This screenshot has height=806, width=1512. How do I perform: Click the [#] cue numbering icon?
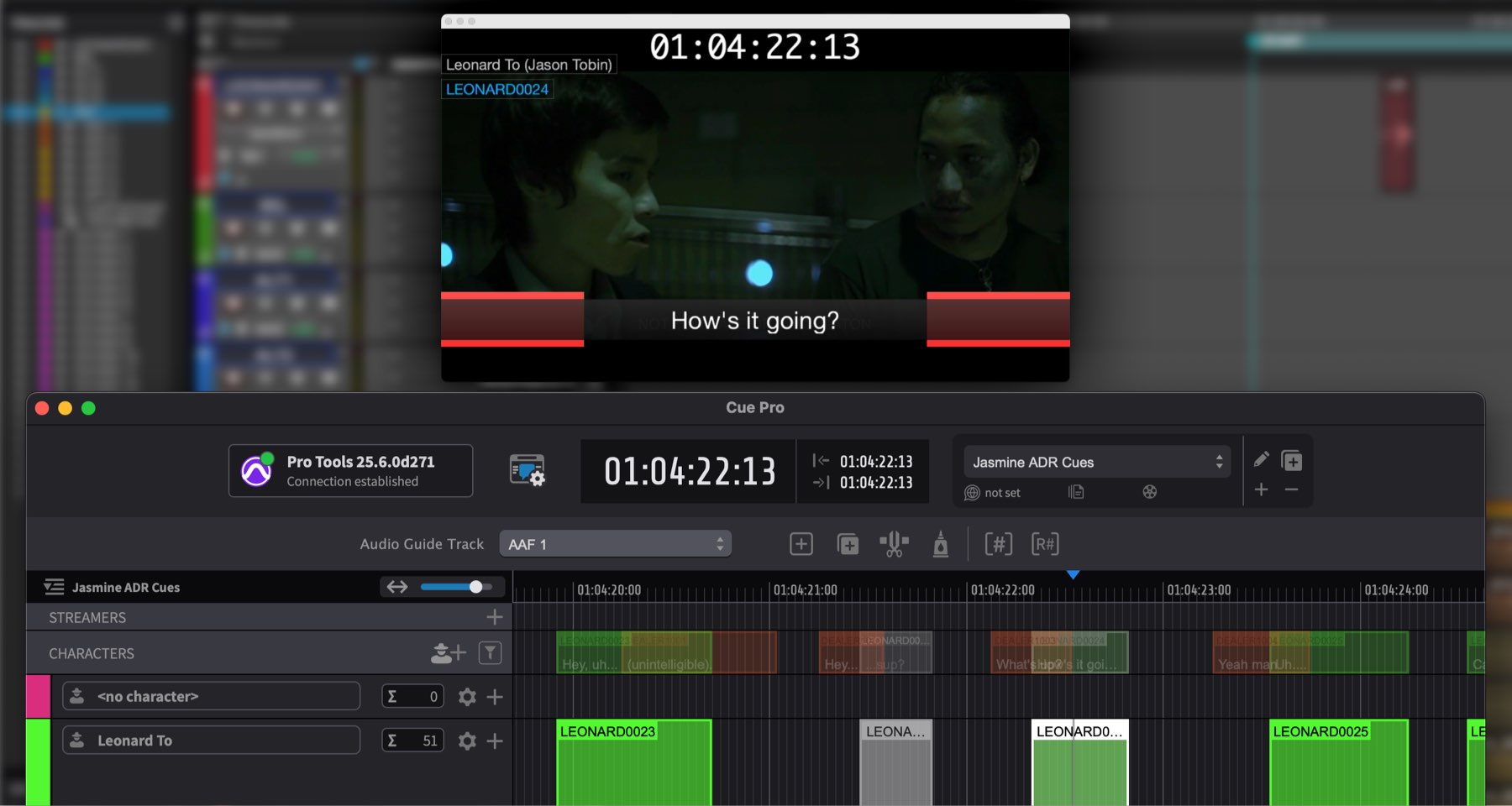[998, 544]
